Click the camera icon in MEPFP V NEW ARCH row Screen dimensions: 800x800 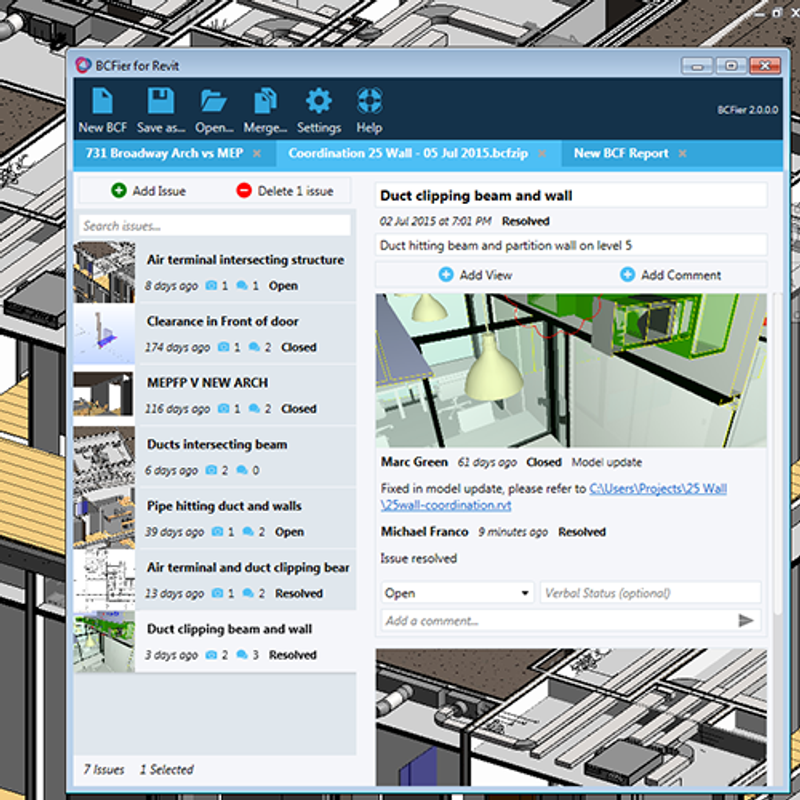(223, 409)
